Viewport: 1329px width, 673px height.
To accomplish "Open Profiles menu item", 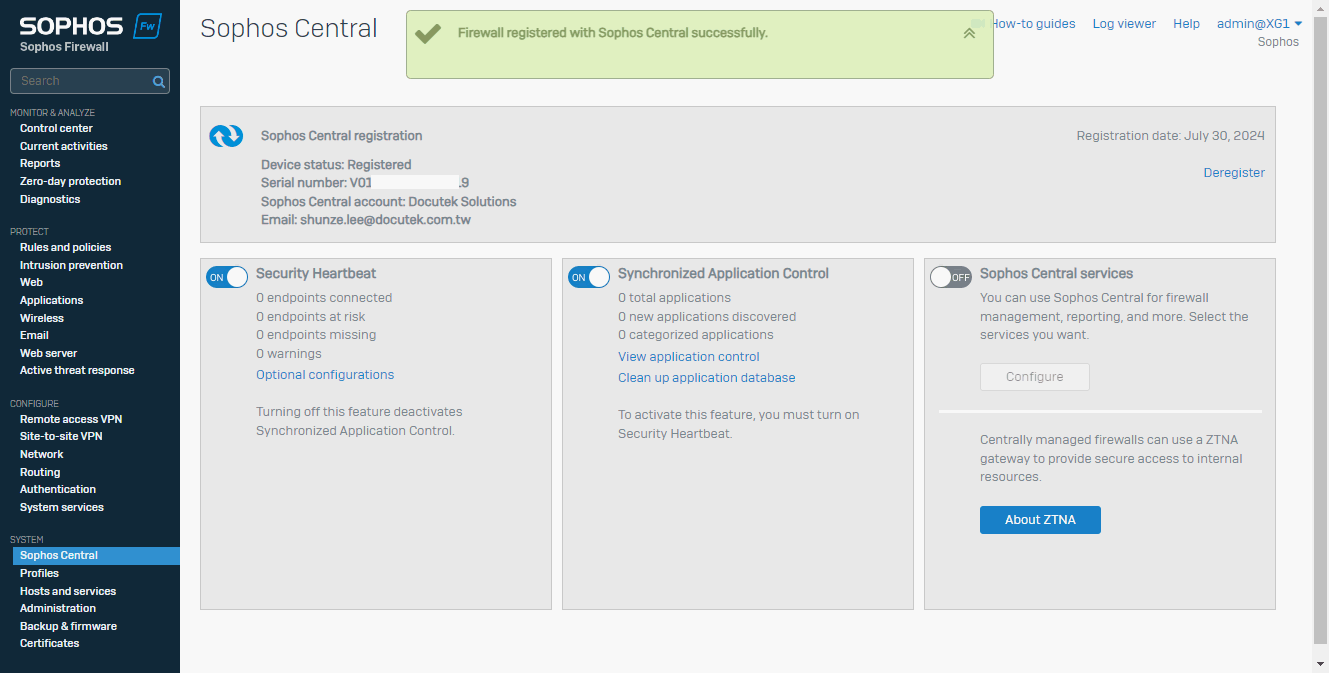I will pos(39,573).
